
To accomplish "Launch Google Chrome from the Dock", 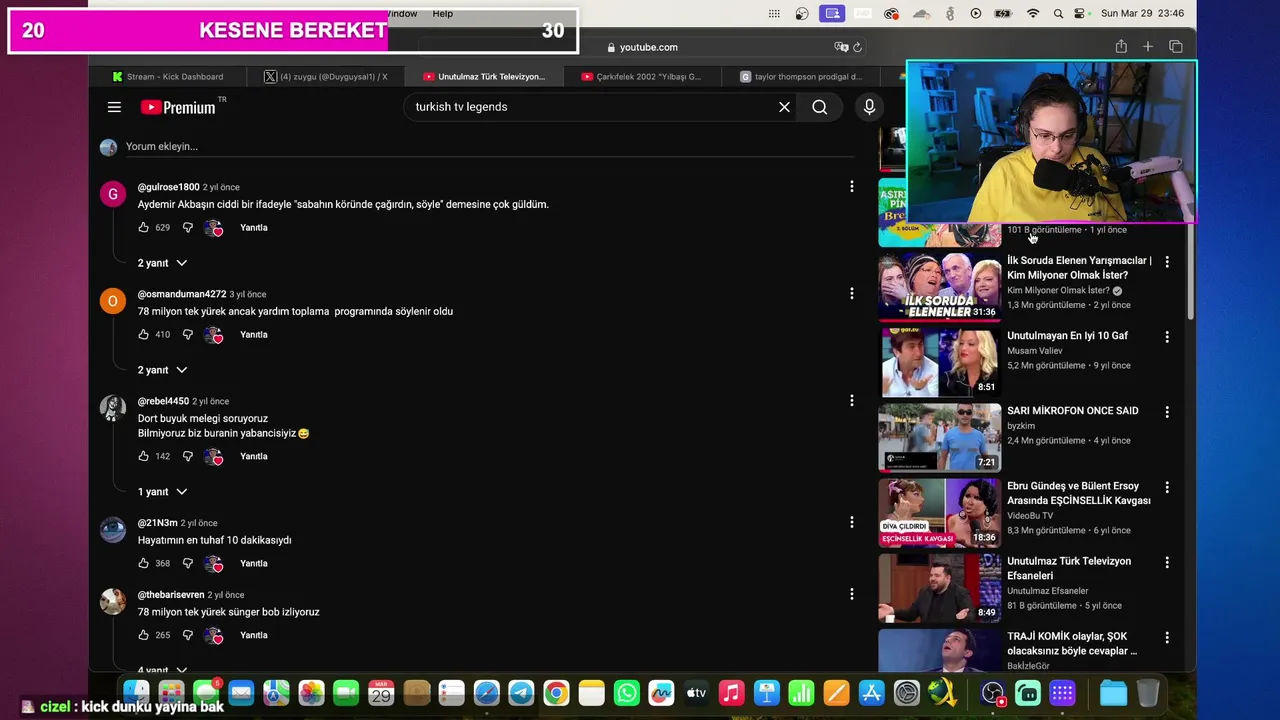I will point(556,693).
